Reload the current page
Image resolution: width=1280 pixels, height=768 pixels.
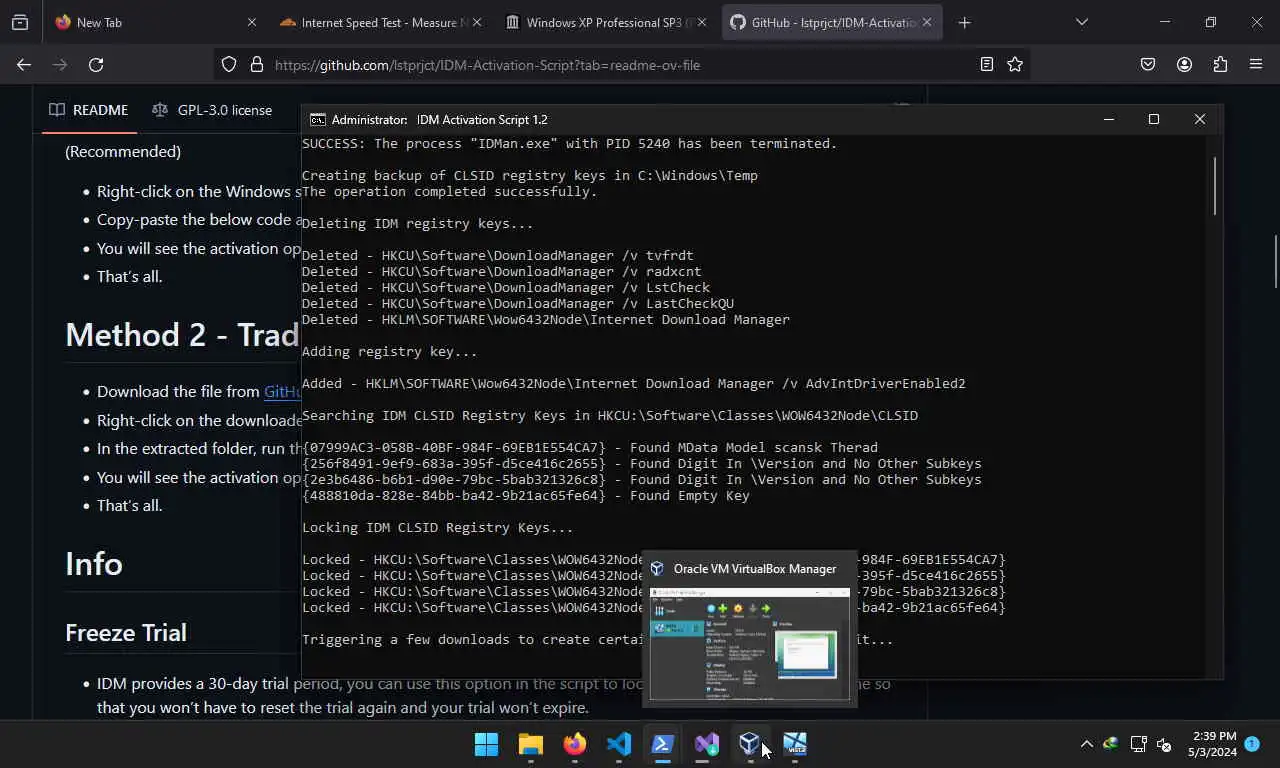[x=96, y=64]
